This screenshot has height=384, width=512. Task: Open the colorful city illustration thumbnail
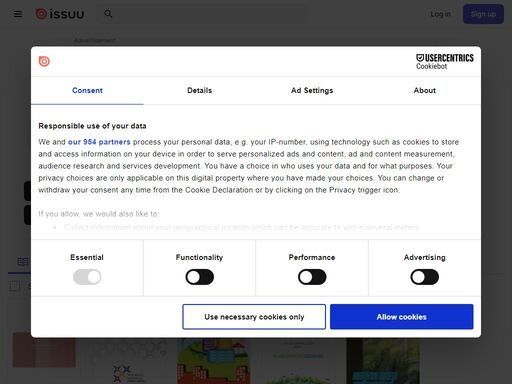[213, 361]
